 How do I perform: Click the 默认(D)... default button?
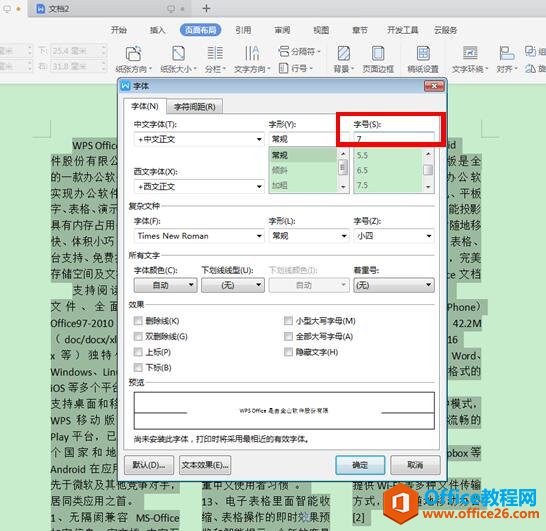tap(149, 465)
